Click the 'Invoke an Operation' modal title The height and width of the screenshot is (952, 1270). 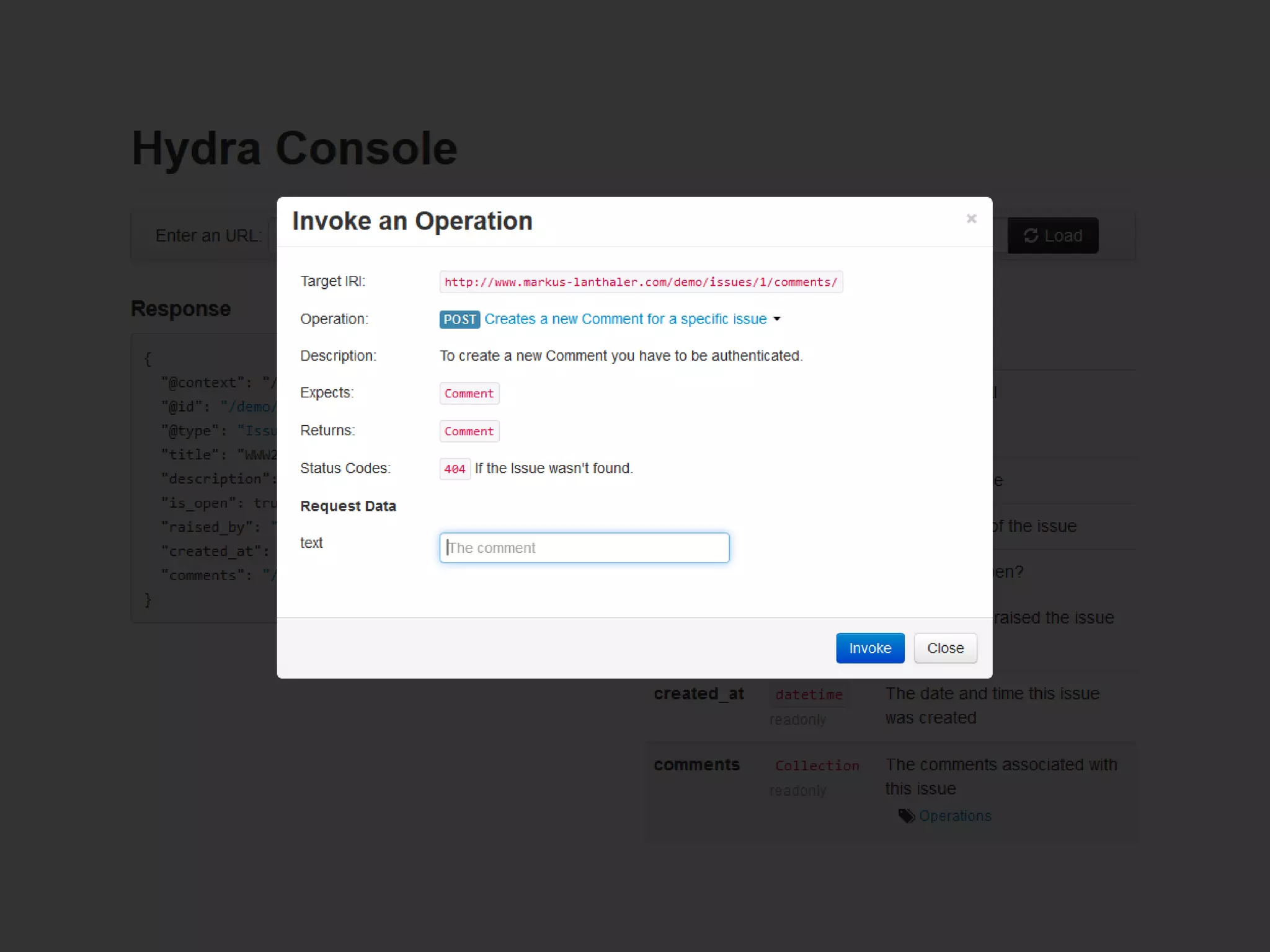(412, 221)
